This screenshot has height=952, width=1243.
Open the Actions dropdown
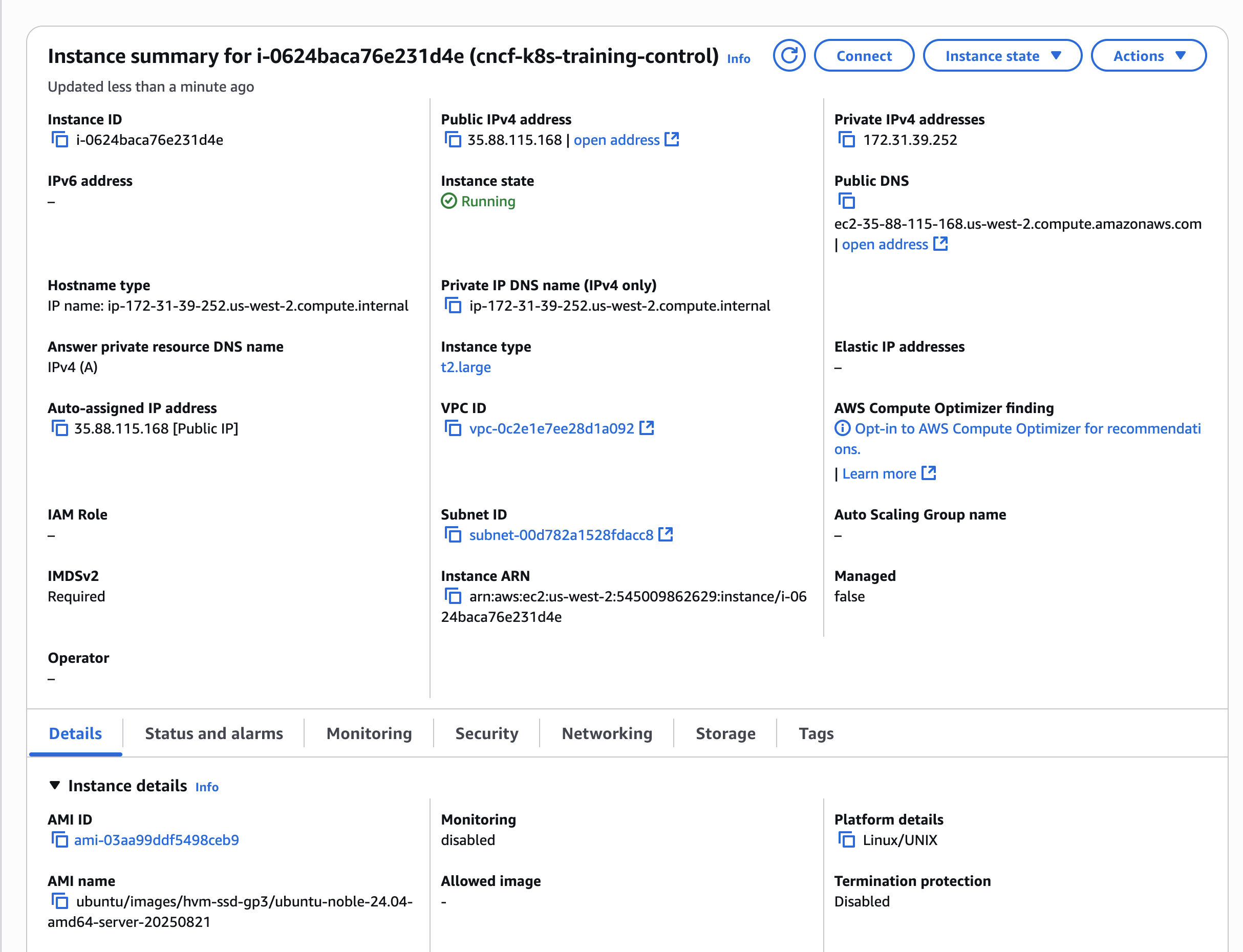tap(1148, 55)
